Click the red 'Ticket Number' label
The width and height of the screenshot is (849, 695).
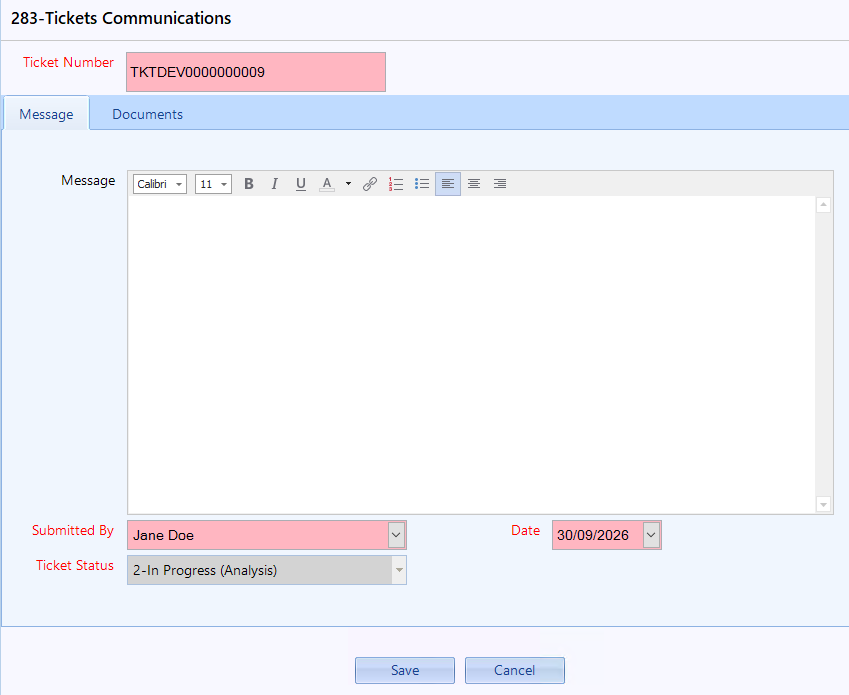click(68, 62)
